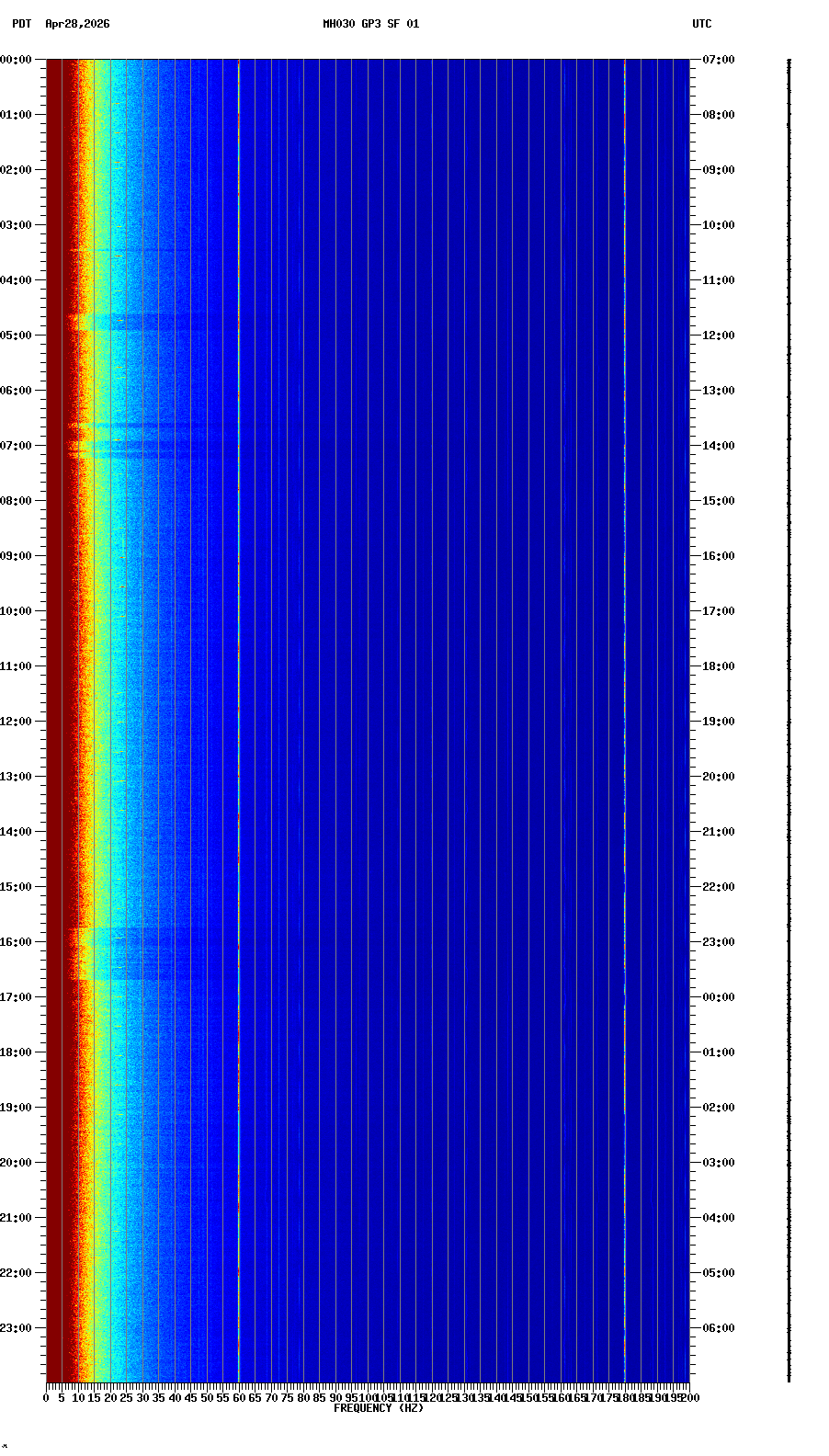Click 03:00 on the PDT time axis

coord(16,225)
